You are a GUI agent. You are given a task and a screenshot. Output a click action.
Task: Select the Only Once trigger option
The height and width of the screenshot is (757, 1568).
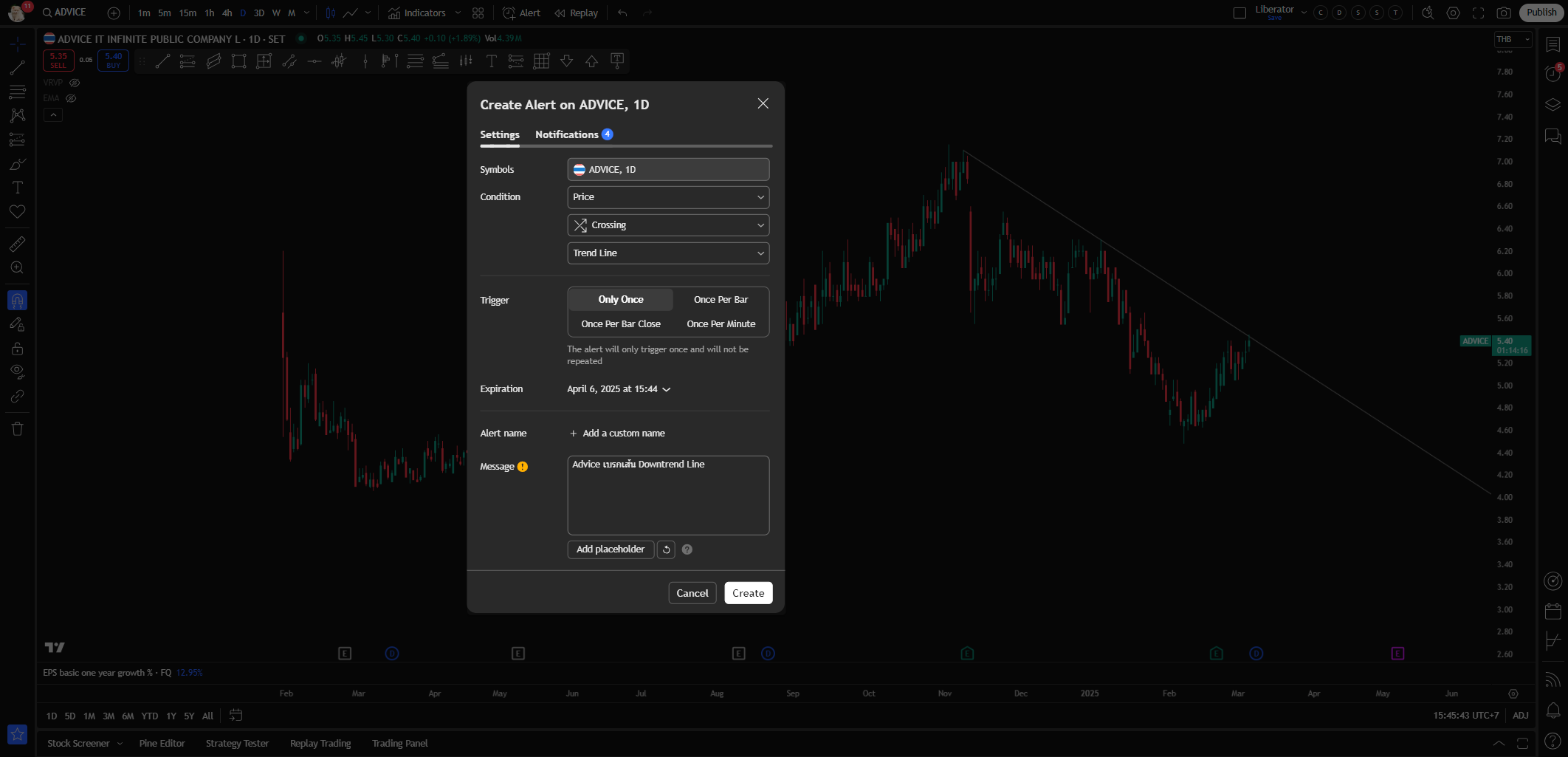621,299
